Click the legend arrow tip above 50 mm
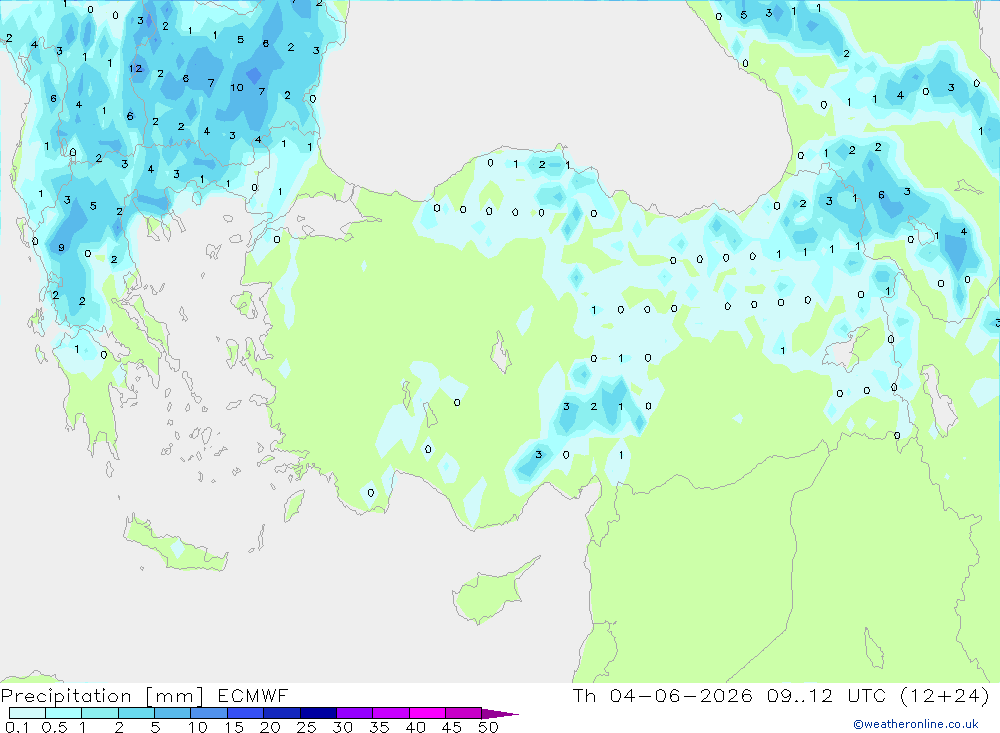This screenshot has width=1000, height=733. pos(500,714)
